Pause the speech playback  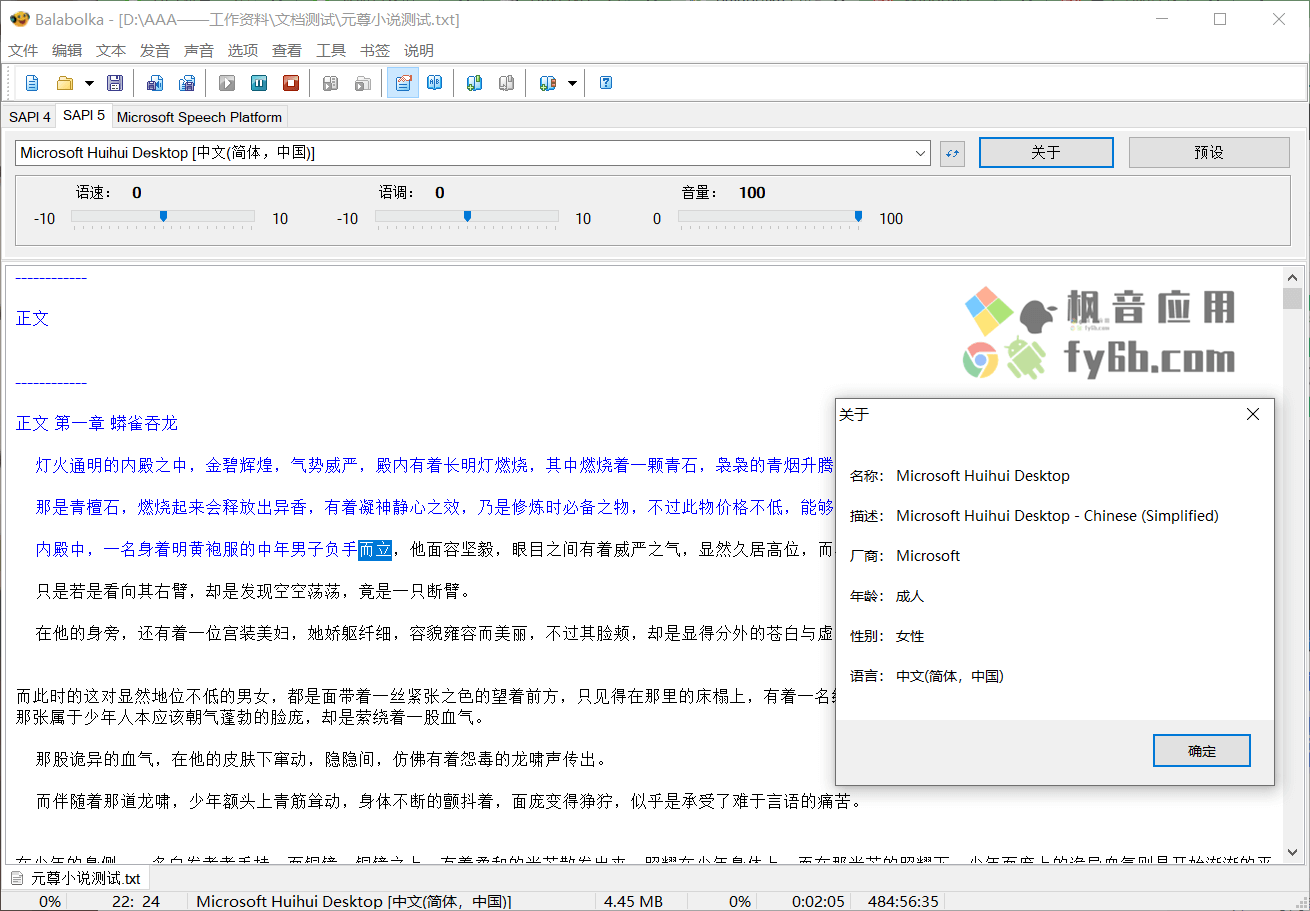pyautogui.click(x=259, y=83)
